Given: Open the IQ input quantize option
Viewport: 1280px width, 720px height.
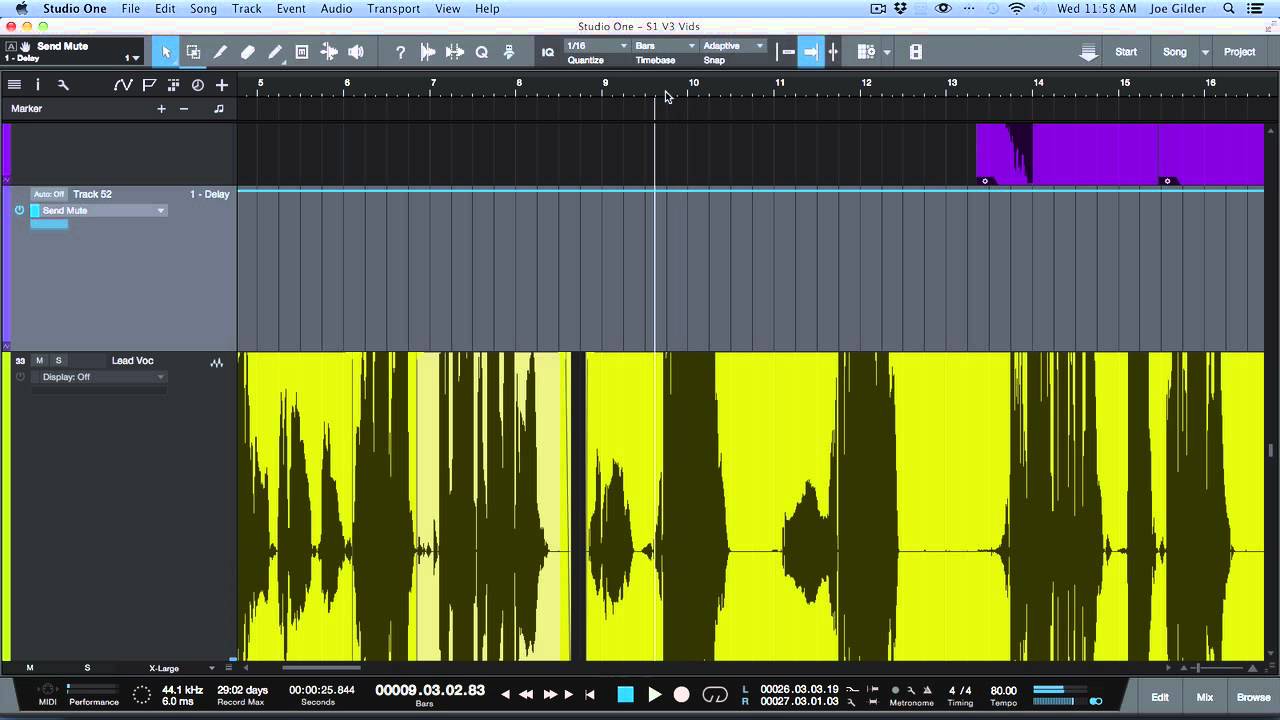Looking at the screenshot, I should (547, 52).
